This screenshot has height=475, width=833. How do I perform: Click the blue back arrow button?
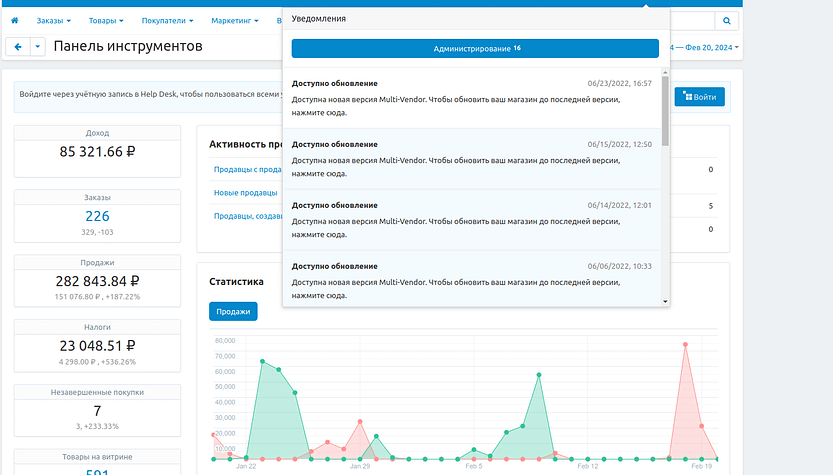tap(18, 47)
